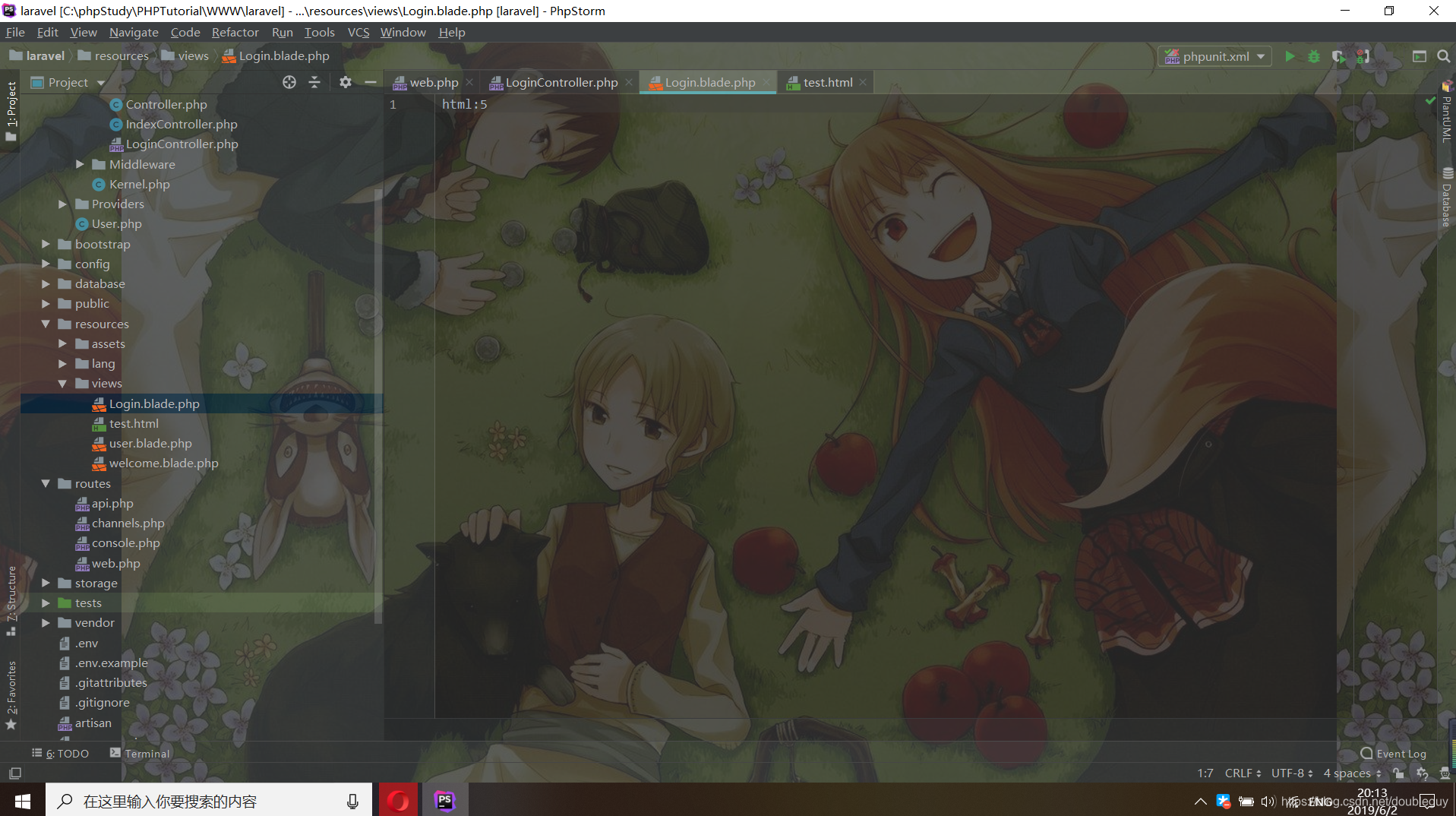This screenshot has height=816, width=1456.
Task: Toggle the Structure tool window
Action: [11, 600]
